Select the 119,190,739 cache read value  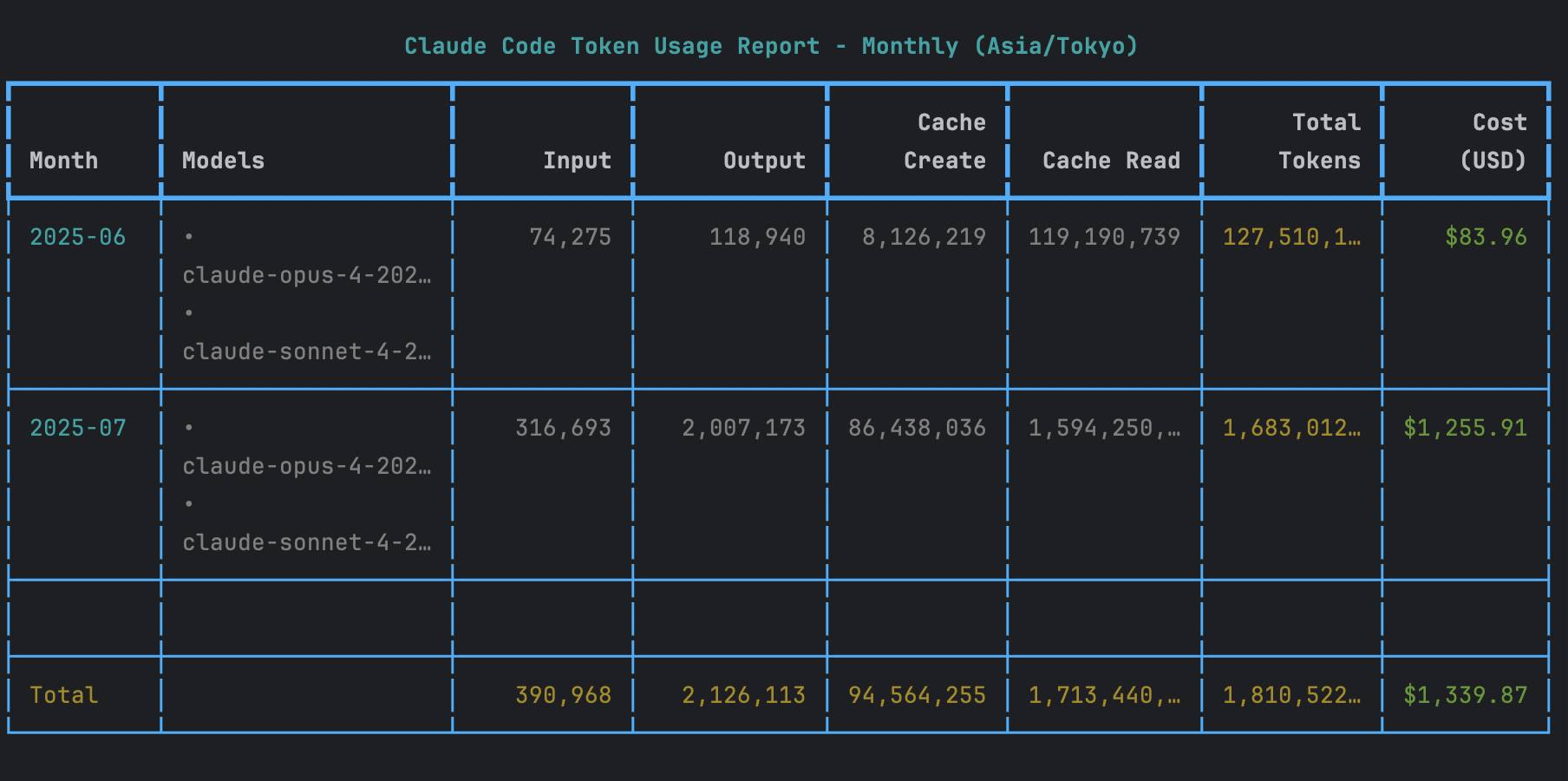[1104, 237]
